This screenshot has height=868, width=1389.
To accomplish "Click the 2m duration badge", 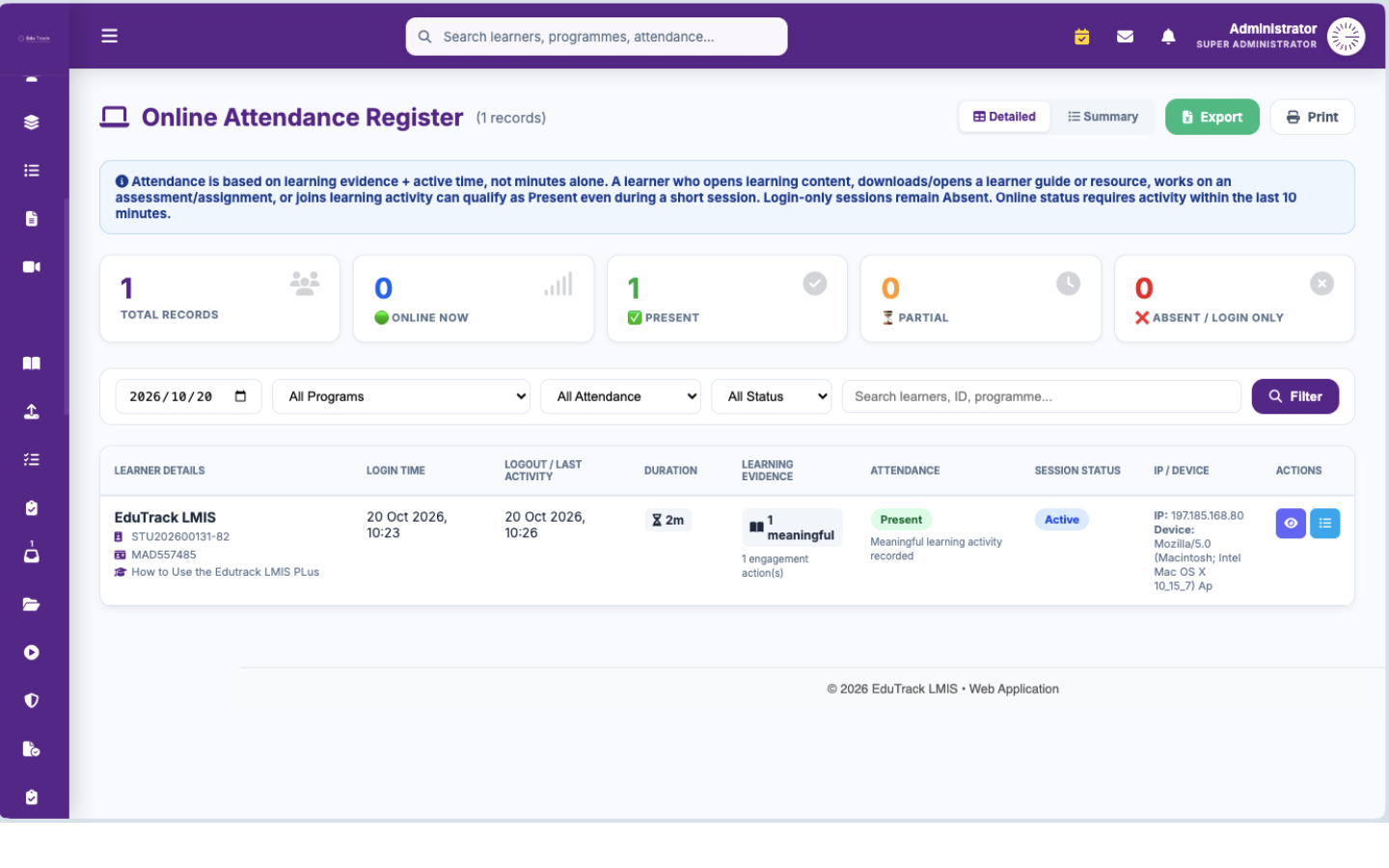I will click(x=668, y=520).
